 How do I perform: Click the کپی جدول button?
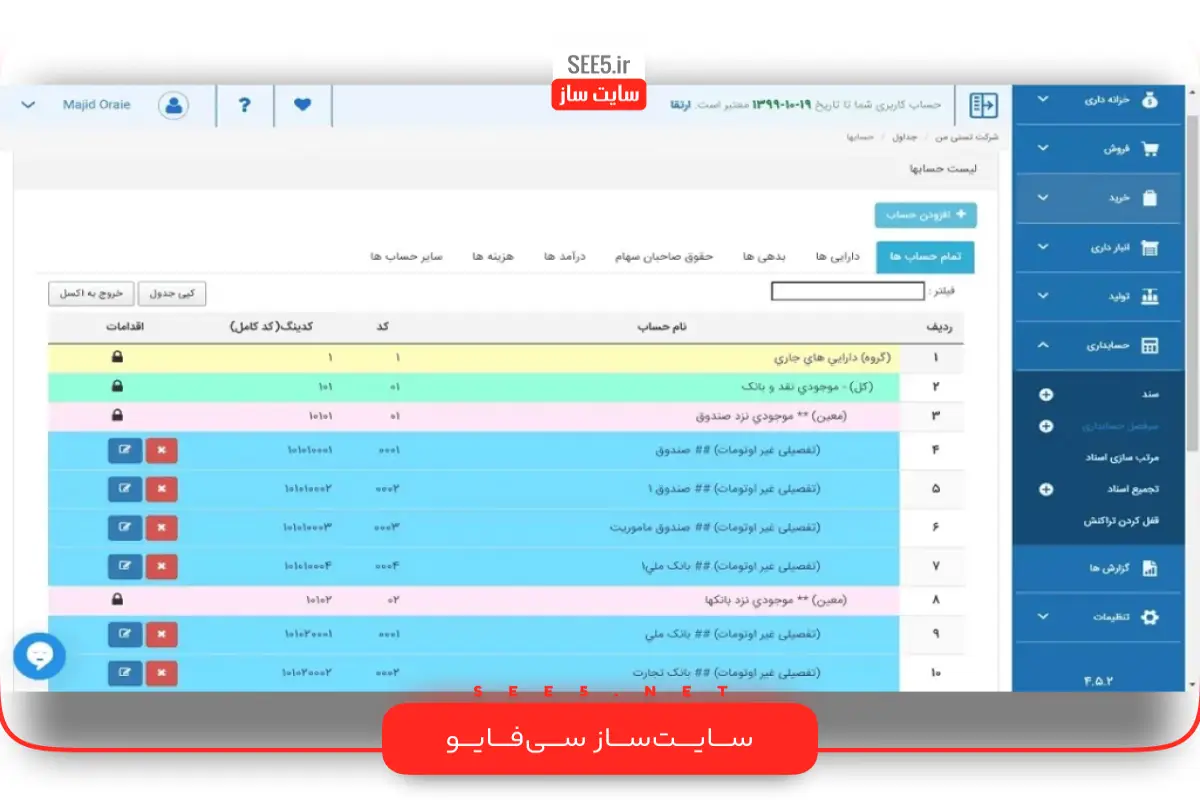(x=172, y=293)
